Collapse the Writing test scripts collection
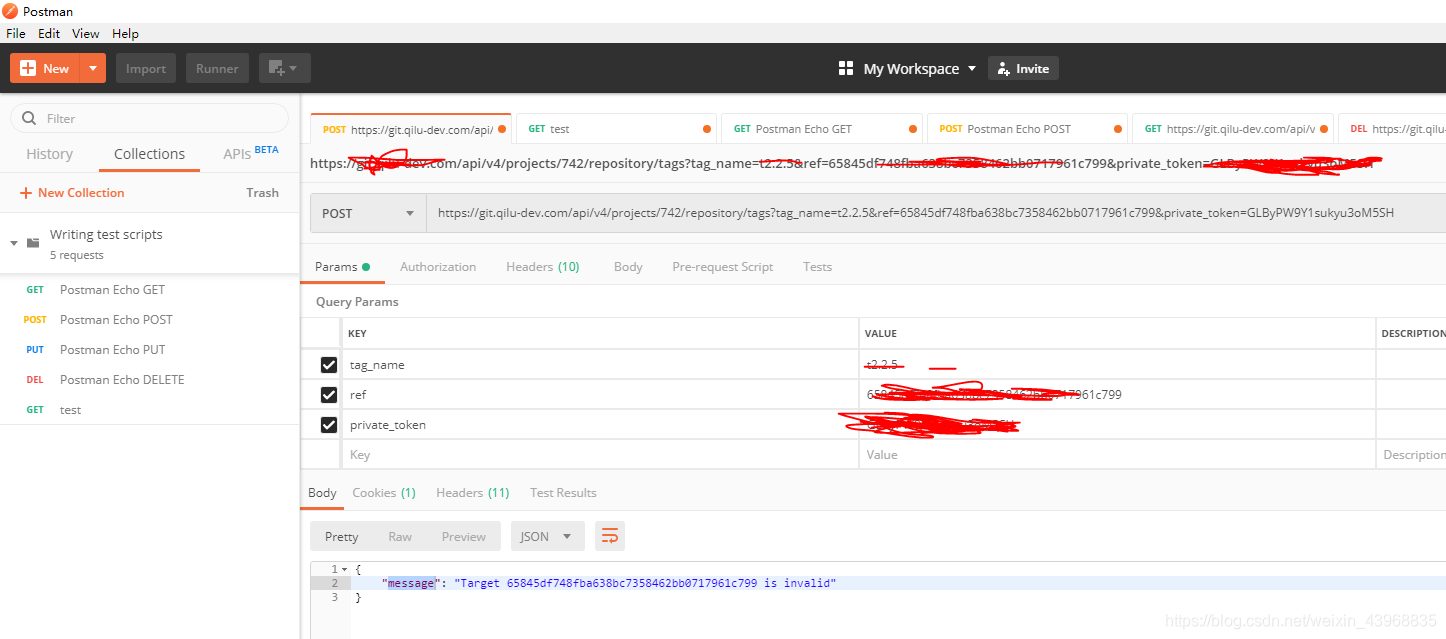 click(x=14, y=243)
